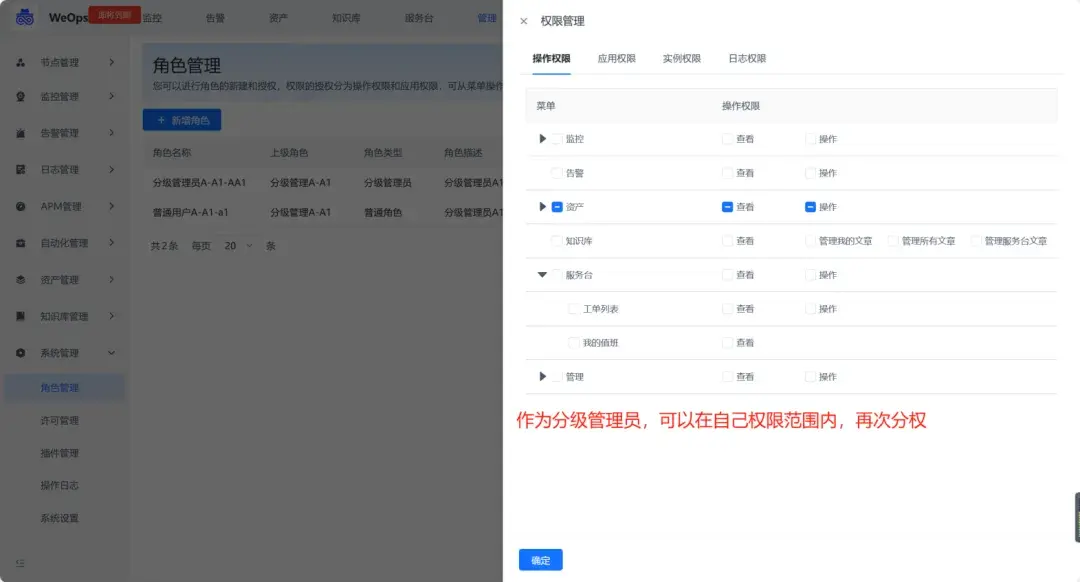
Task: Close the 权限管理 panel with X
Action: [523, 21]
